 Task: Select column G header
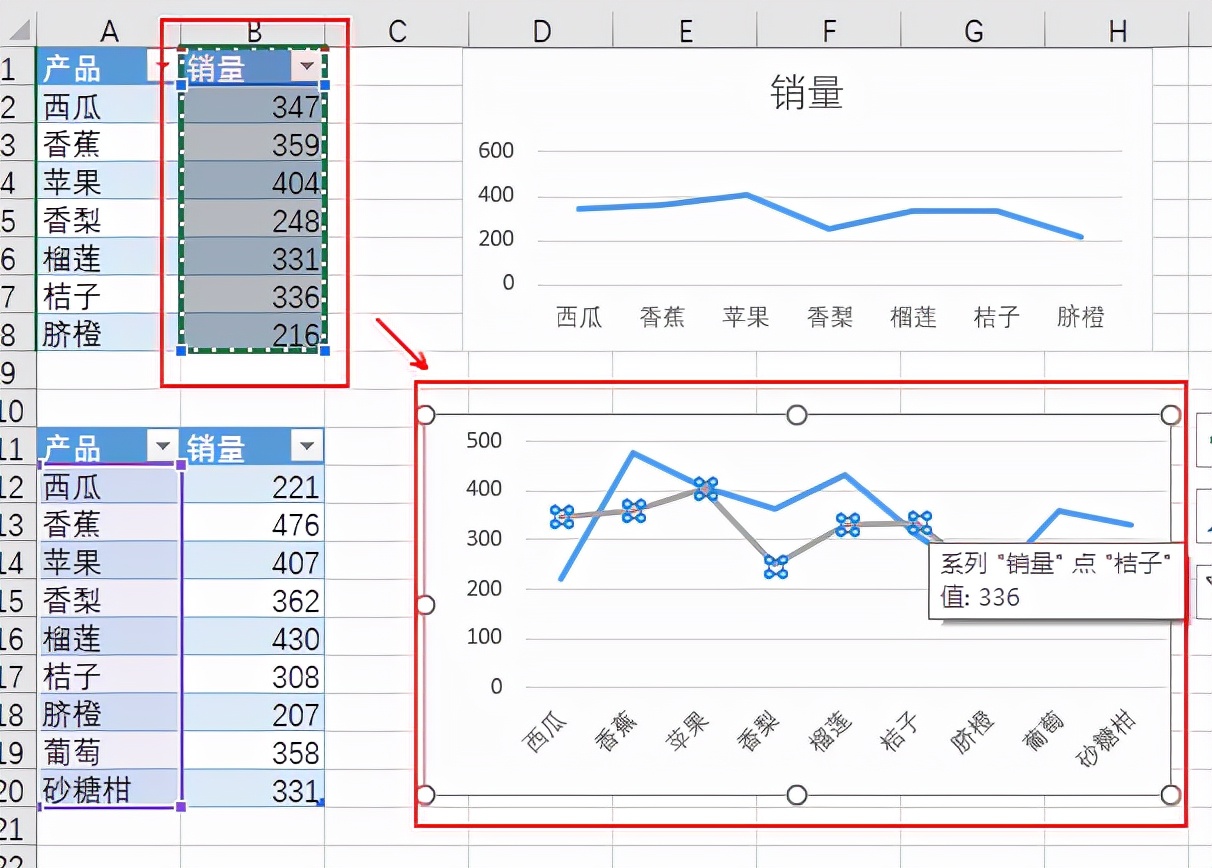coord(973,32)
